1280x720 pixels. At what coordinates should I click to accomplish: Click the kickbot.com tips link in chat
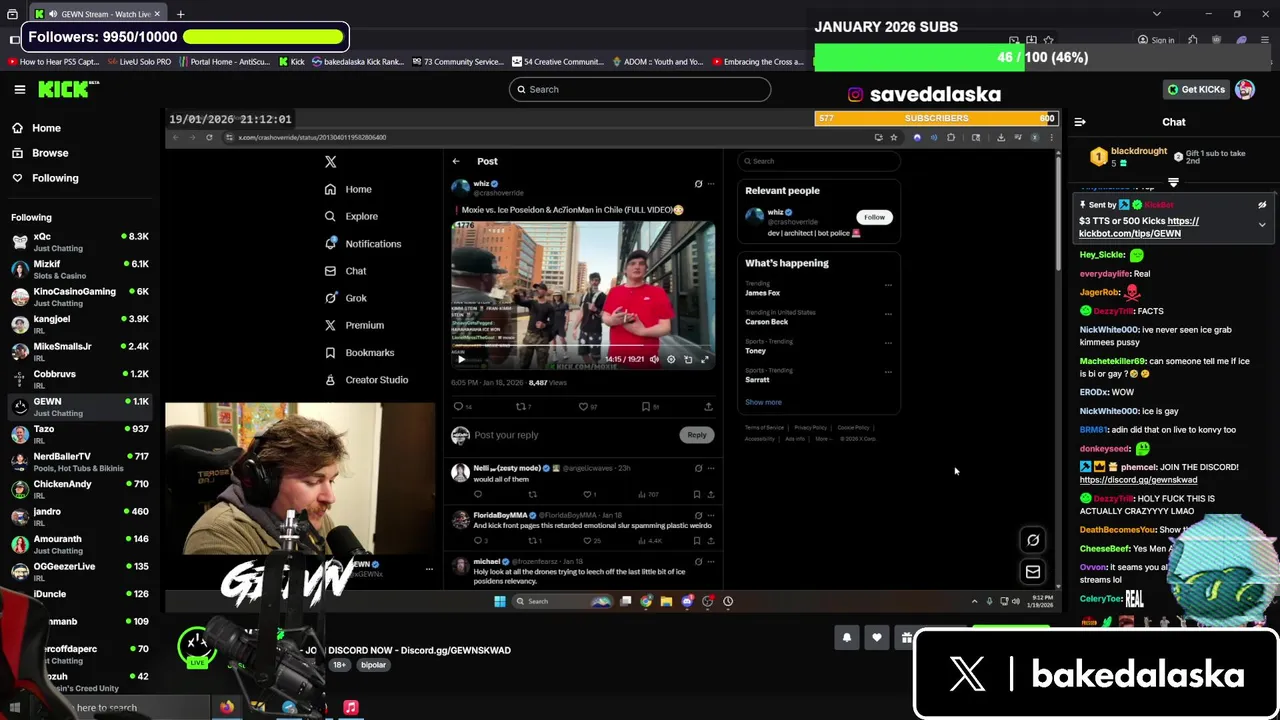[1139, 227]
